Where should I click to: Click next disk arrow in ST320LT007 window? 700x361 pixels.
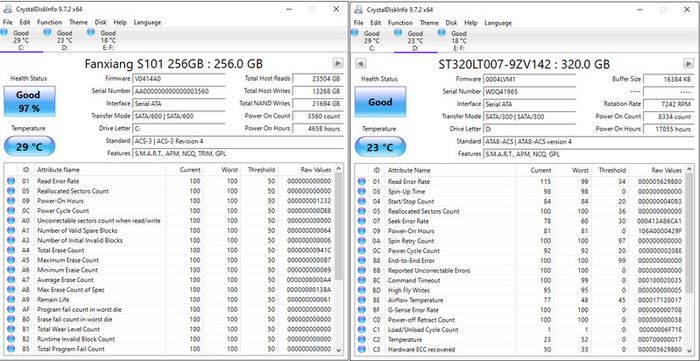click(688, 63)
